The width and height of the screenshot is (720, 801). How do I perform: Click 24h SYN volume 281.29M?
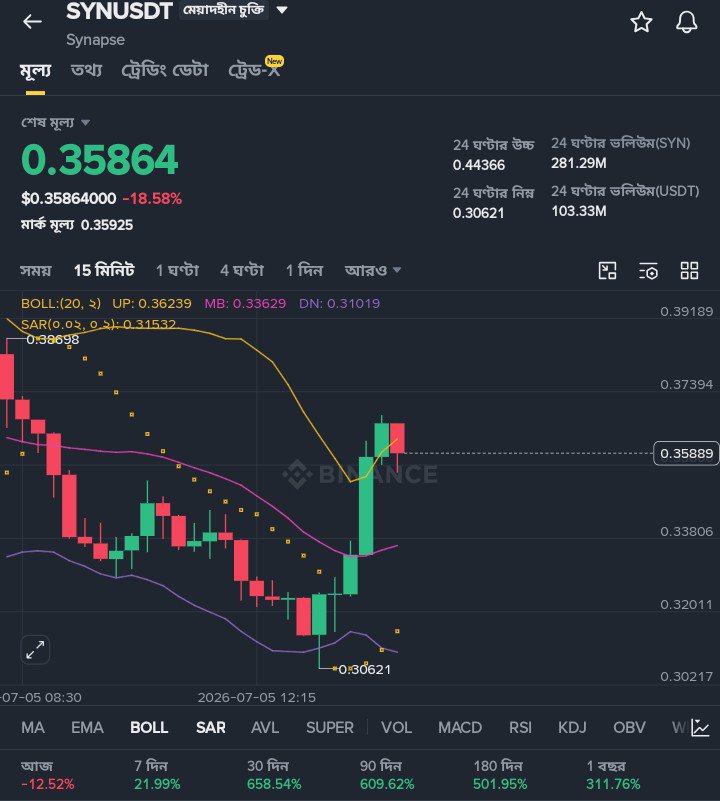(578, 163)
